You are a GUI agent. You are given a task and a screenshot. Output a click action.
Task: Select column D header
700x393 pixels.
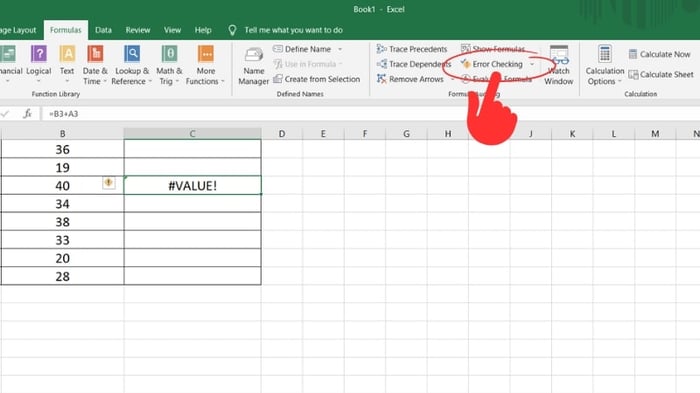point(282,134)
